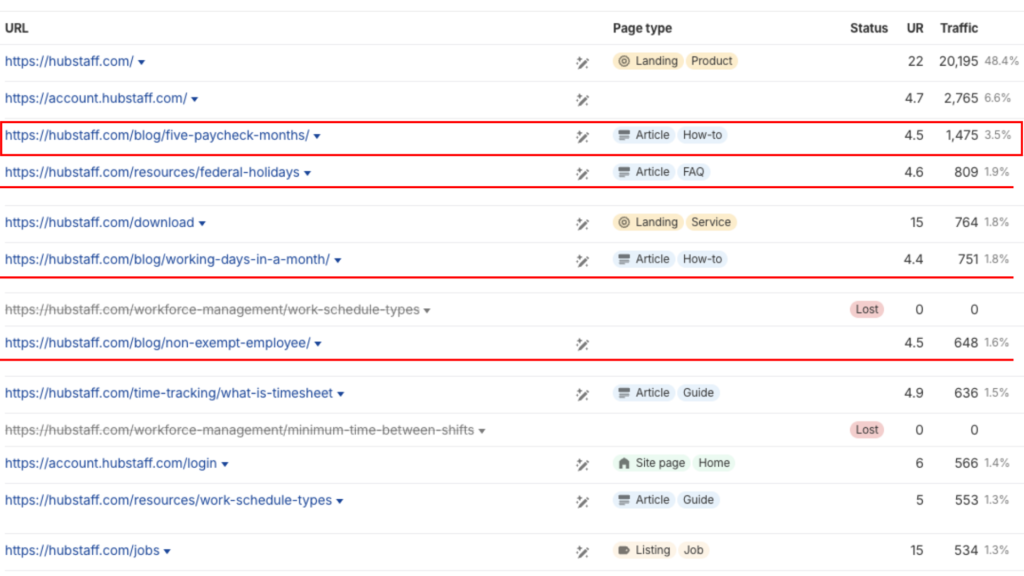Click the Listing tag in jobs row
The width and height of the screenshot is (1024, 576).
point(644,550)
